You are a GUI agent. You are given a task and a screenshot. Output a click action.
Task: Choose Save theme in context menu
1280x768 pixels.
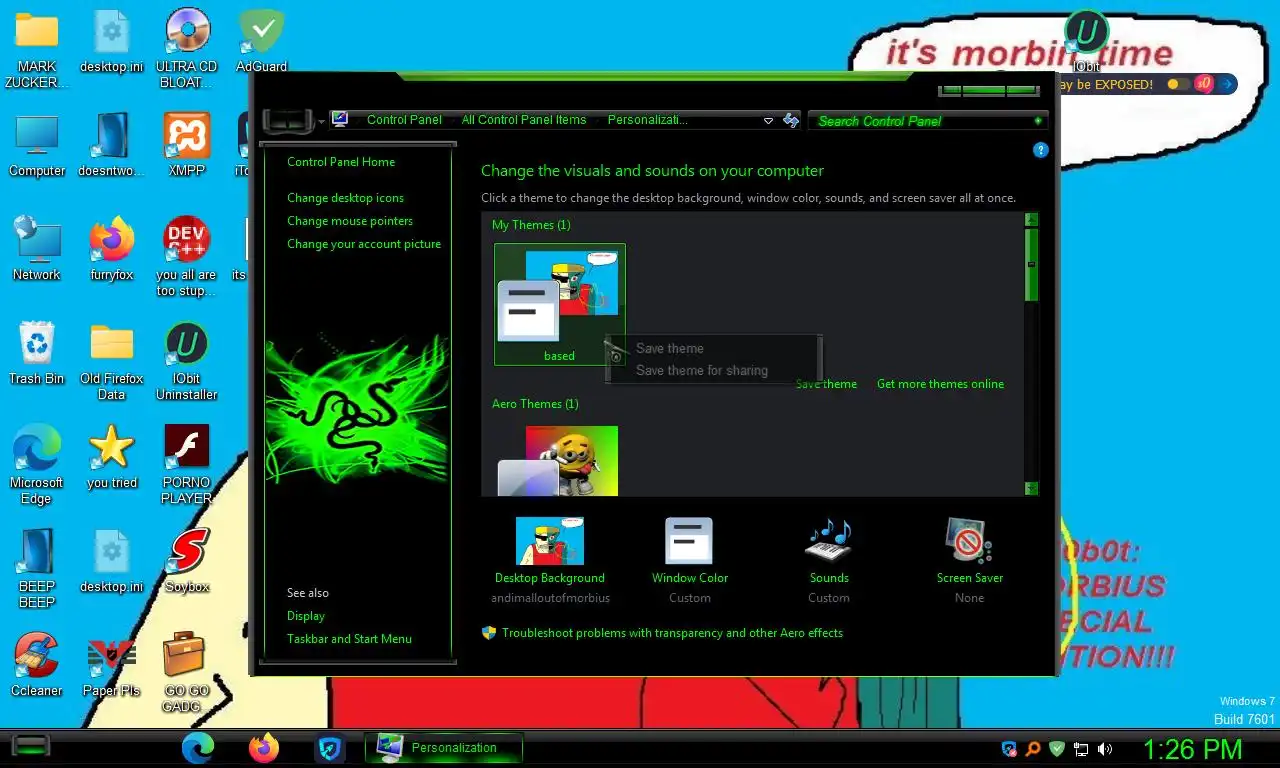tap(670, 348)
